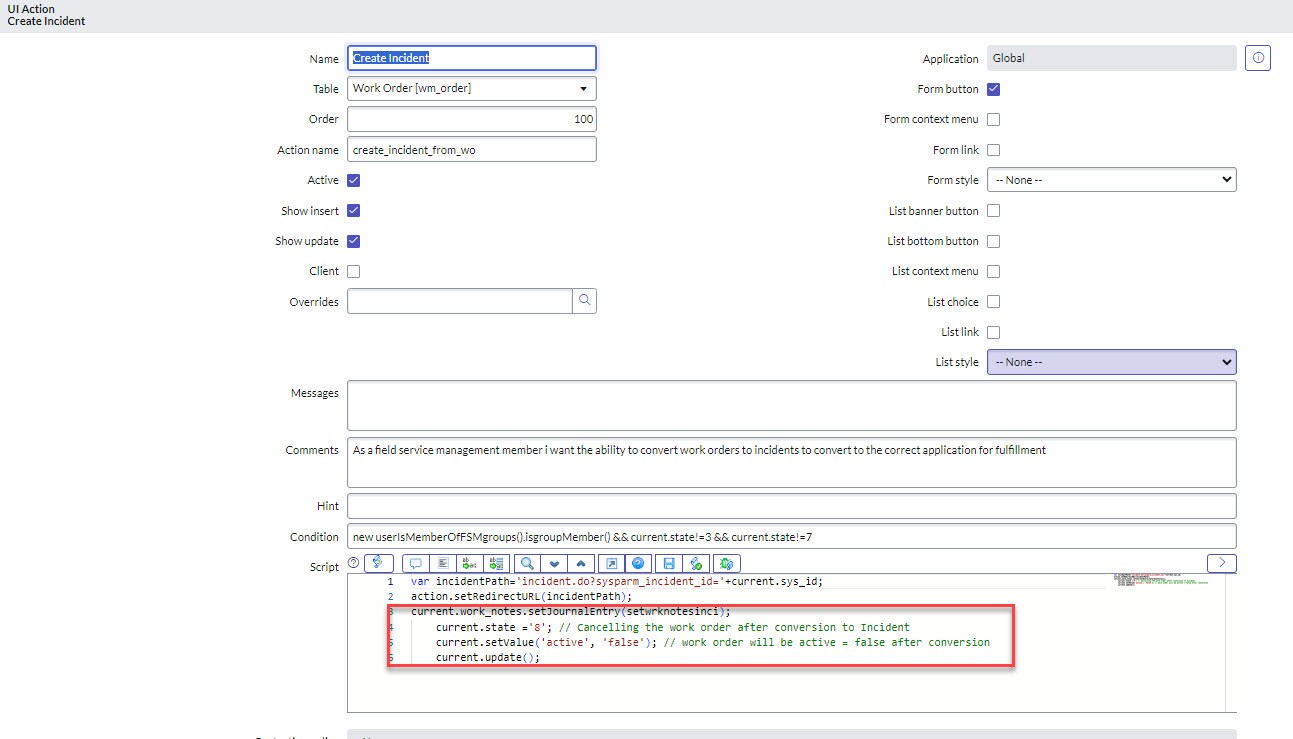
Task: Click the Name field Create Incident
Action: [x=472, y=58]
